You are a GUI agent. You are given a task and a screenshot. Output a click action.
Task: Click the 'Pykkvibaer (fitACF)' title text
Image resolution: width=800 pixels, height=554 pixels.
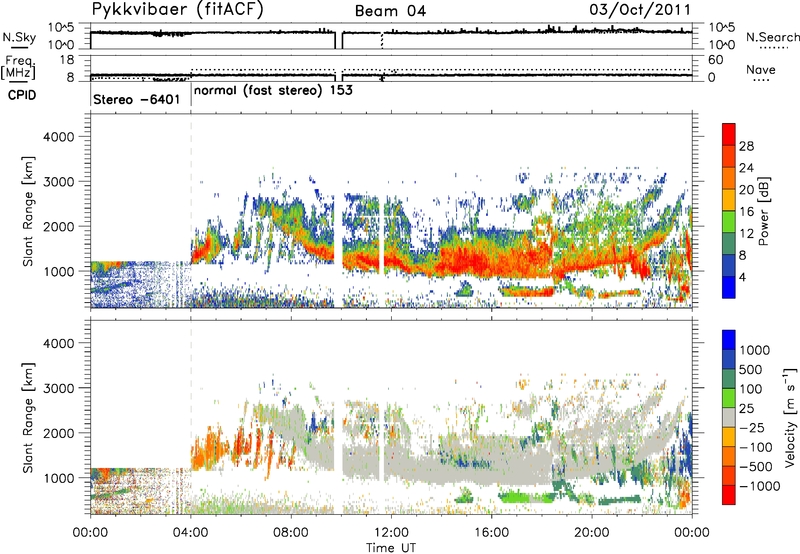(178, 10)
